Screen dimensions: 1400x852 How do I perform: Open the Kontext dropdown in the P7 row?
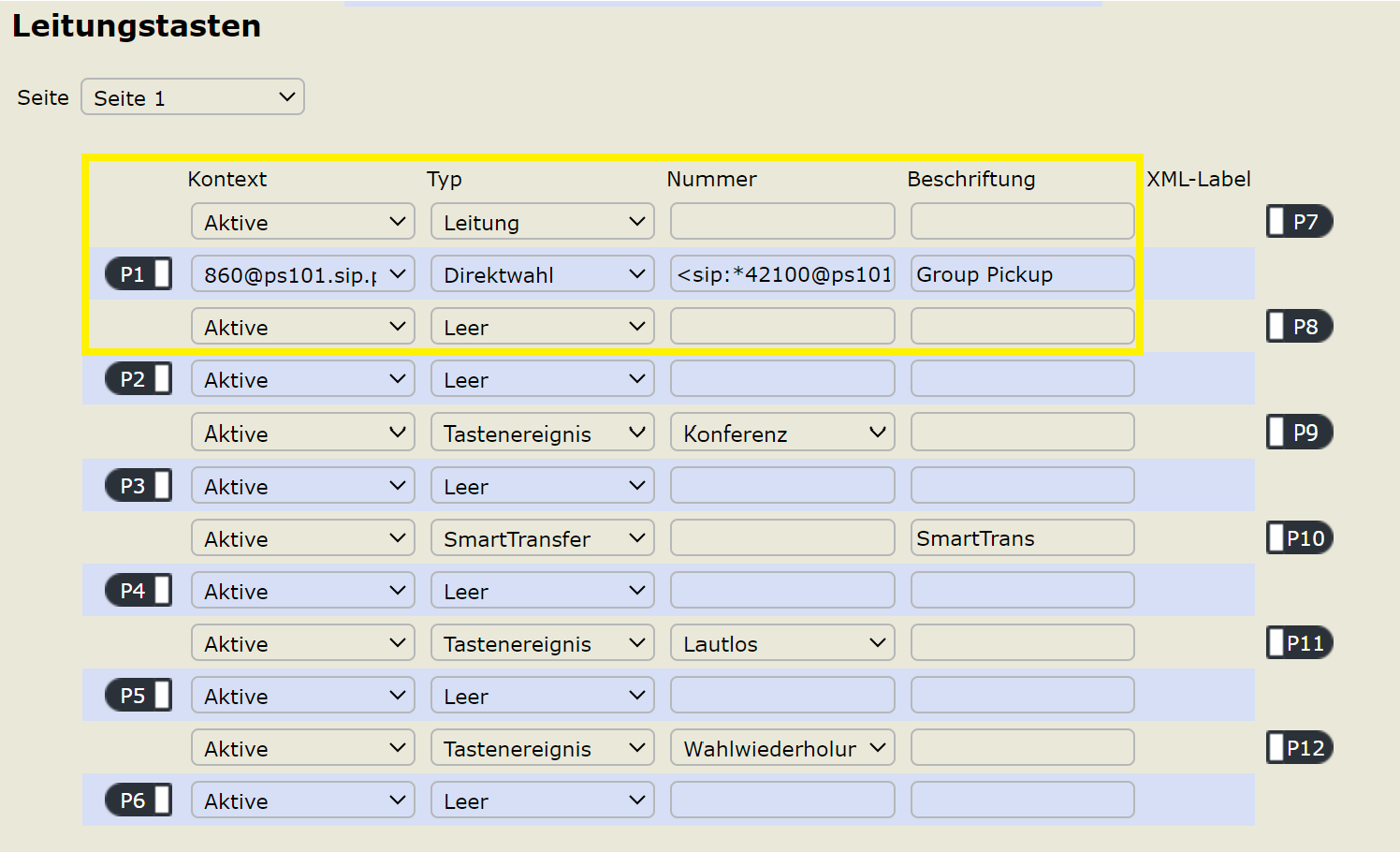point(303,222)
